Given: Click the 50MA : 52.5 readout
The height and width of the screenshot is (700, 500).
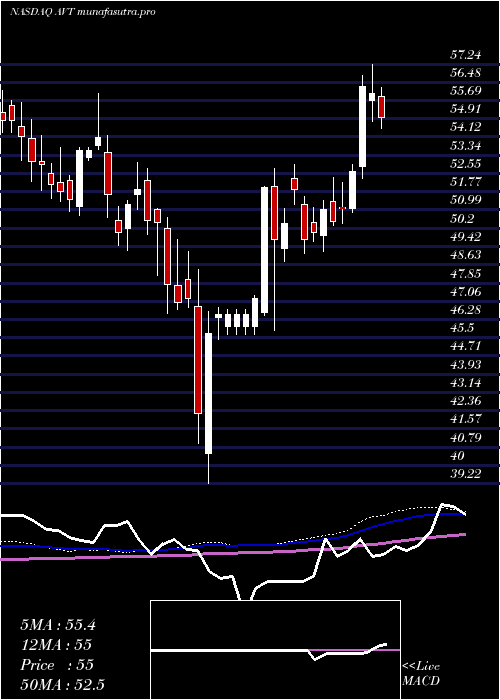Looking at the screenshot, I should pyautogui.click(x=62, y=685).
